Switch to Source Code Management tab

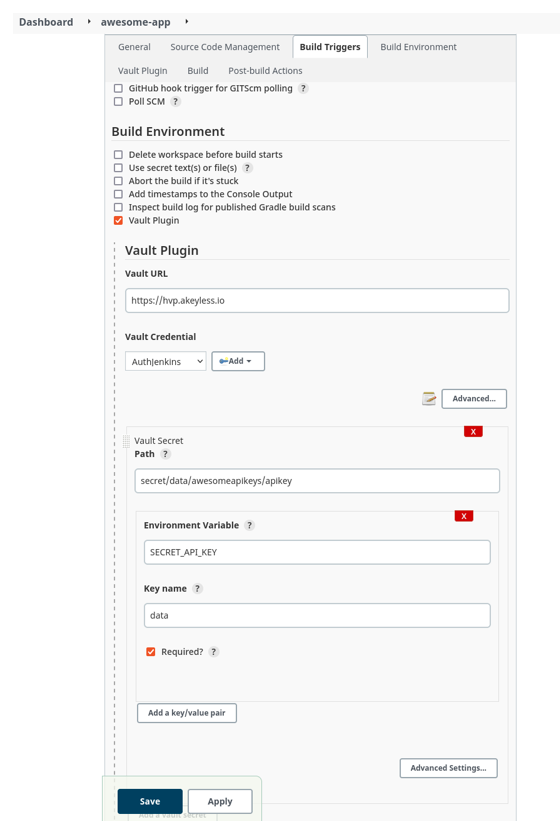coord(225,47)
